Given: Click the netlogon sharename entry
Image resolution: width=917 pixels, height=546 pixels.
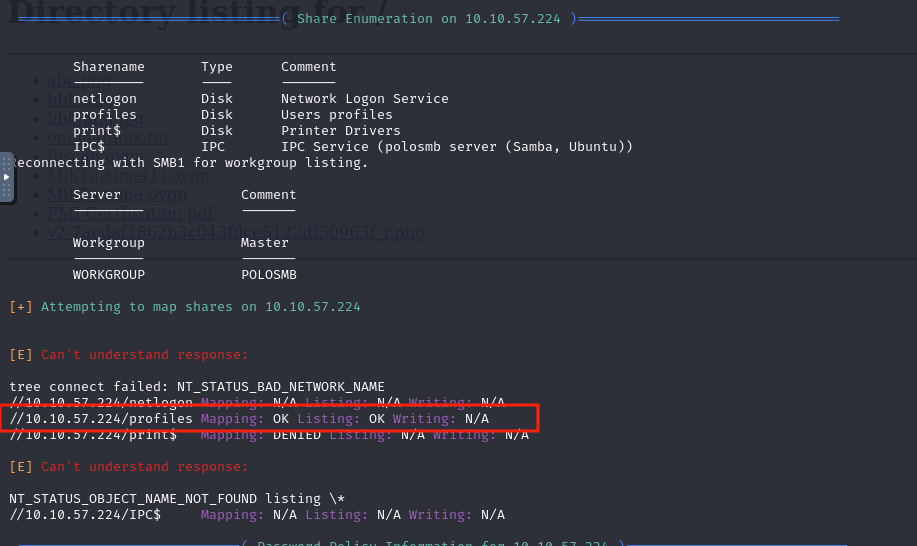Looking at the screenshot, I should [x=104, y=99].
